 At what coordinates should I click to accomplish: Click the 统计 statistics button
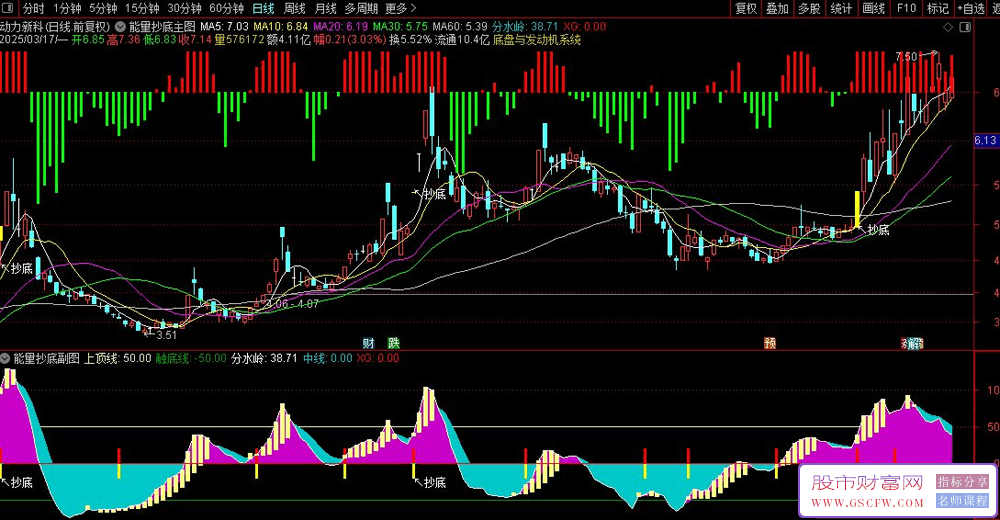(x=841, y=8)
